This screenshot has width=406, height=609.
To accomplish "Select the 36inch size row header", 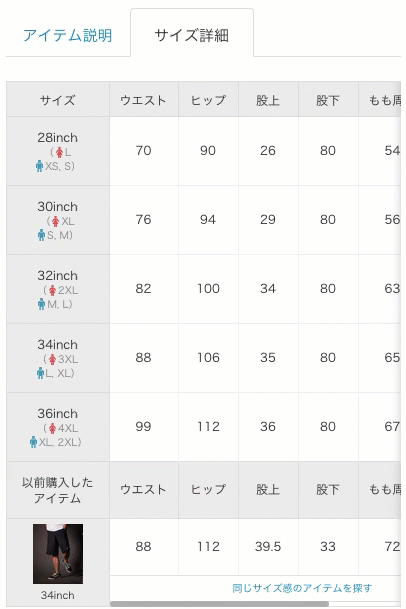I will tap(58, 427).
